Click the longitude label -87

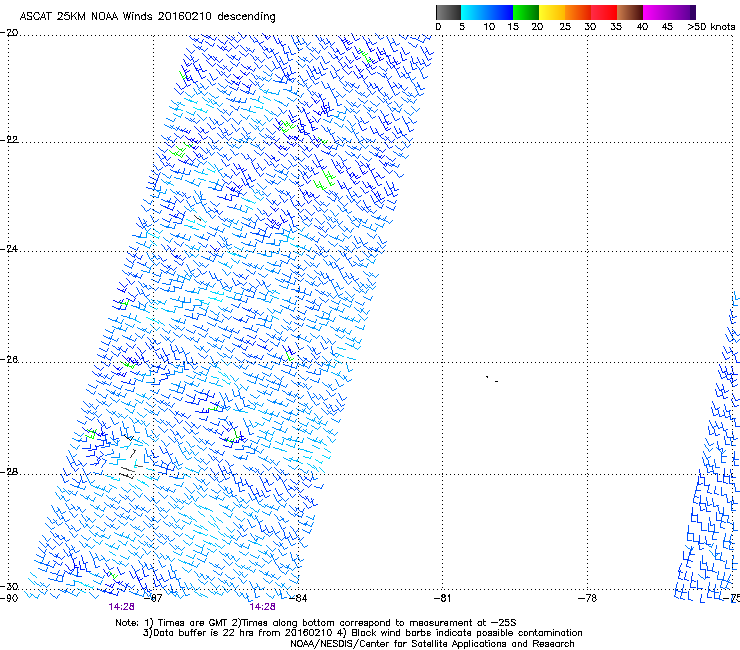coord(153,599)
